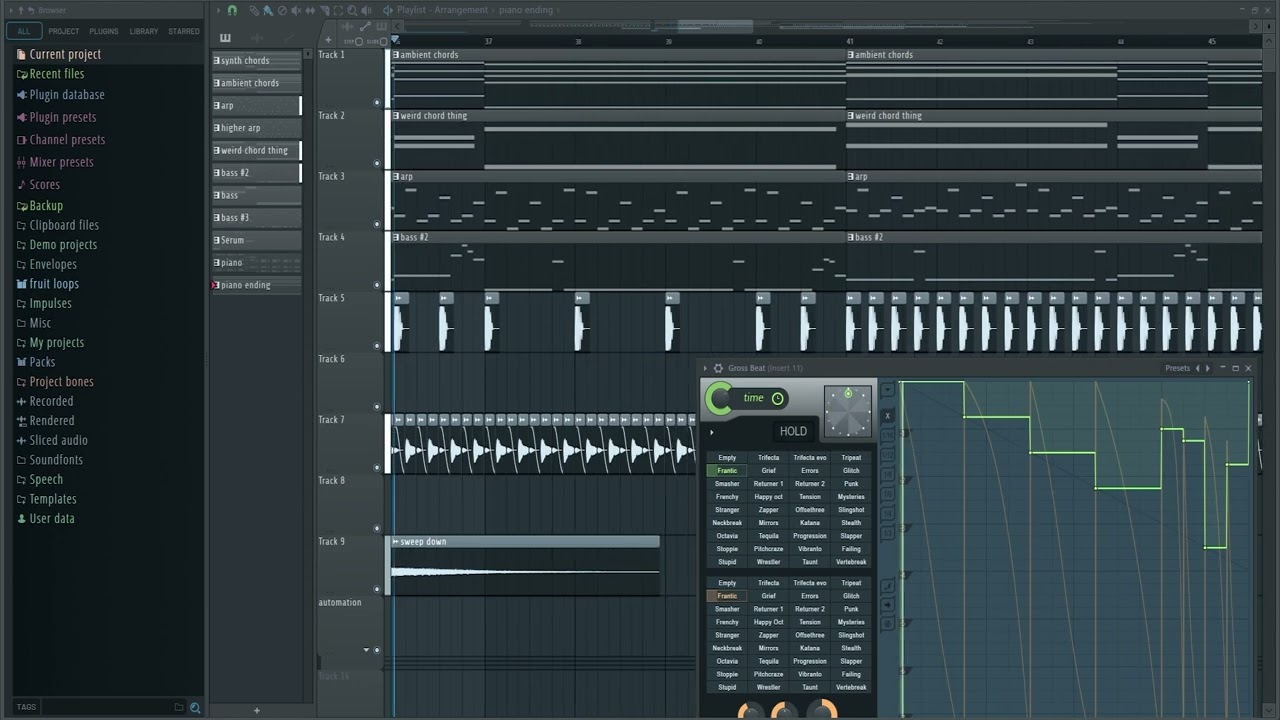
Task: Select the Slip tool in playlist toolbar
Action: 310,10
